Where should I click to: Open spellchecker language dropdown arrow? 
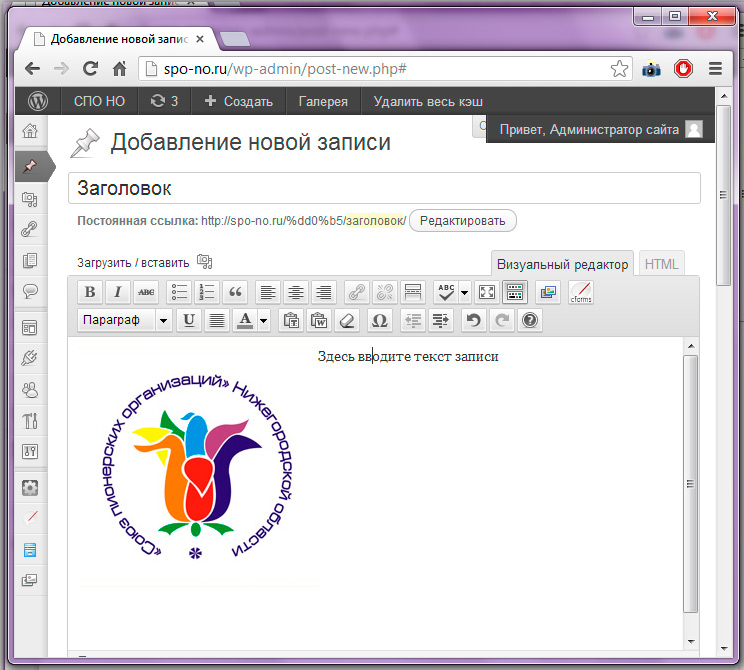(465, 293)
